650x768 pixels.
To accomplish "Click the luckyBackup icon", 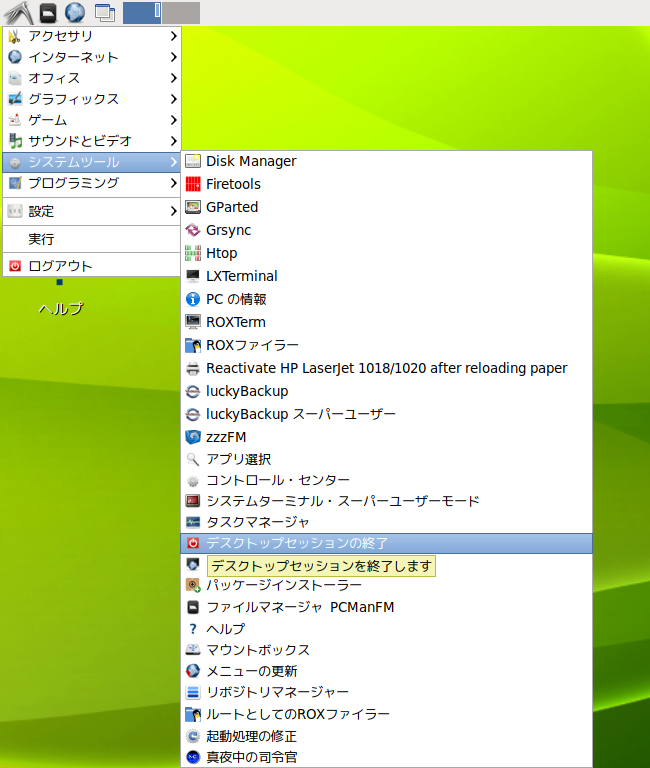I will (x=193, y=391).
